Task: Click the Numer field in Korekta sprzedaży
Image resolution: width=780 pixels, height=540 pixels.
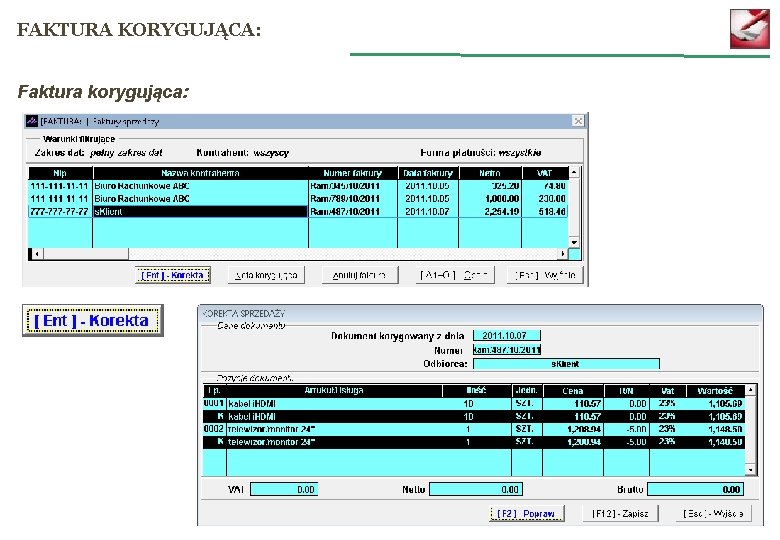Action: 506,350
